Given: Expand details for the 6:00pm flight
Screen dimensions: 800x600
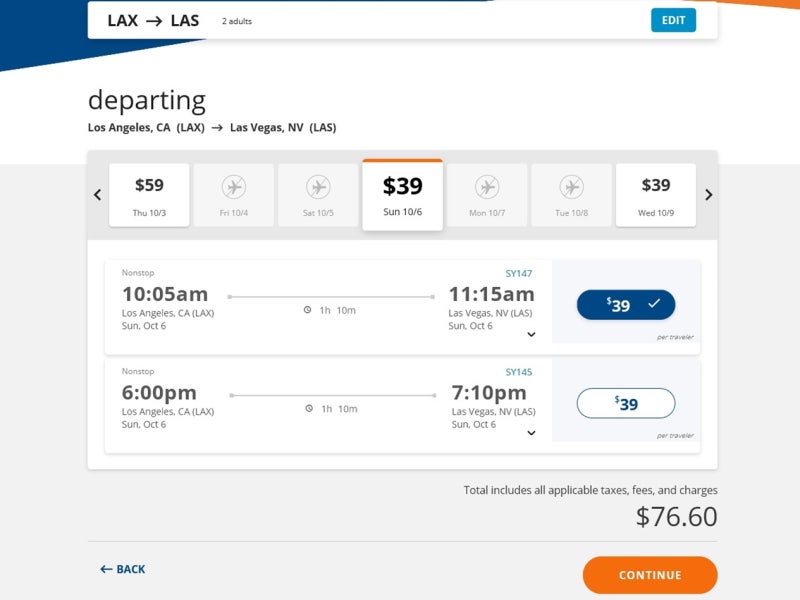Looking at the screenshot, I should 531,433.
